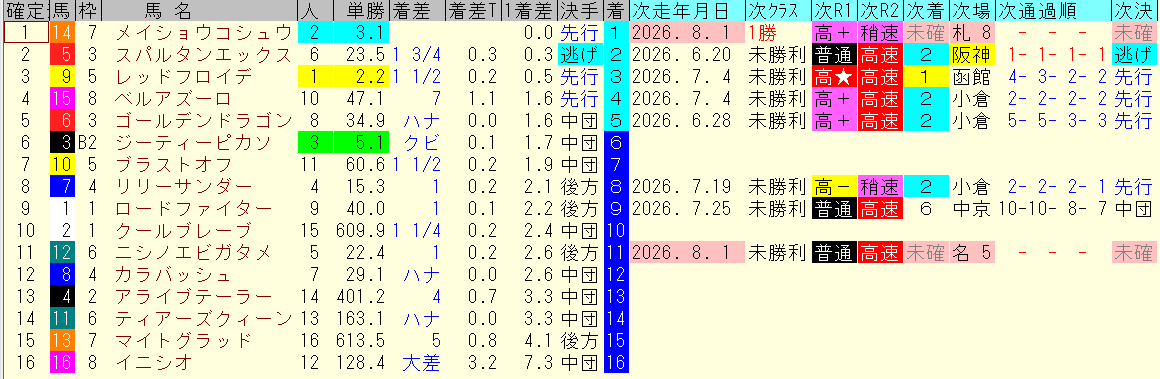Image resolution: width=1160 pixels, height=379 pixels.
Task: Click horse number 14 orange cell
Action: [61, 32]
